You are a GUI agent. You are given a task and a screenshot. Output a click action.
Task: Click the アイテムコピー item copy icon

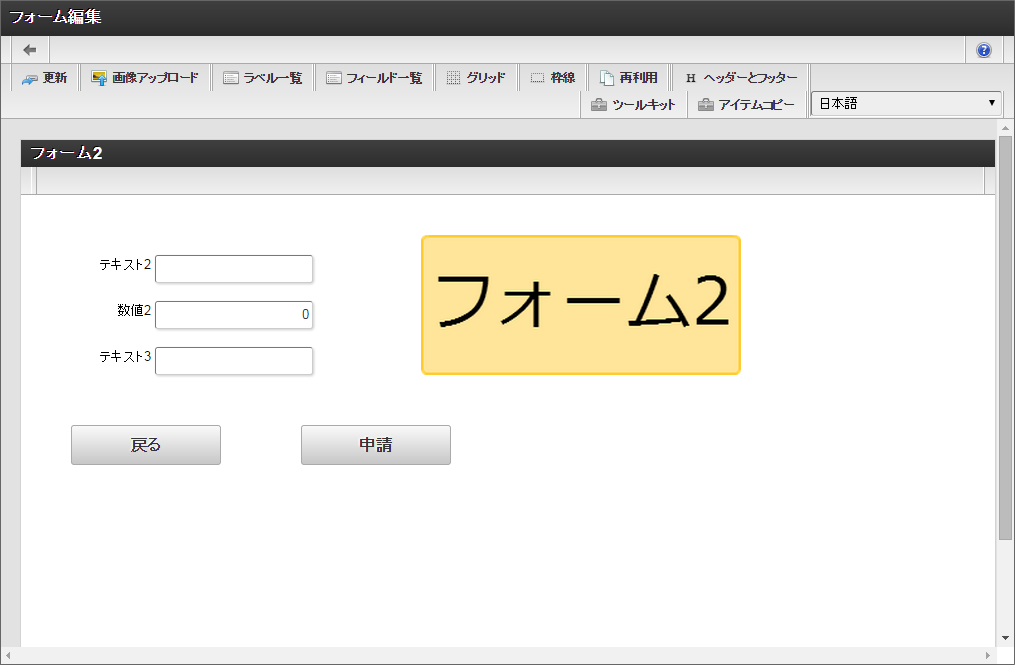(x=747, y=103)
